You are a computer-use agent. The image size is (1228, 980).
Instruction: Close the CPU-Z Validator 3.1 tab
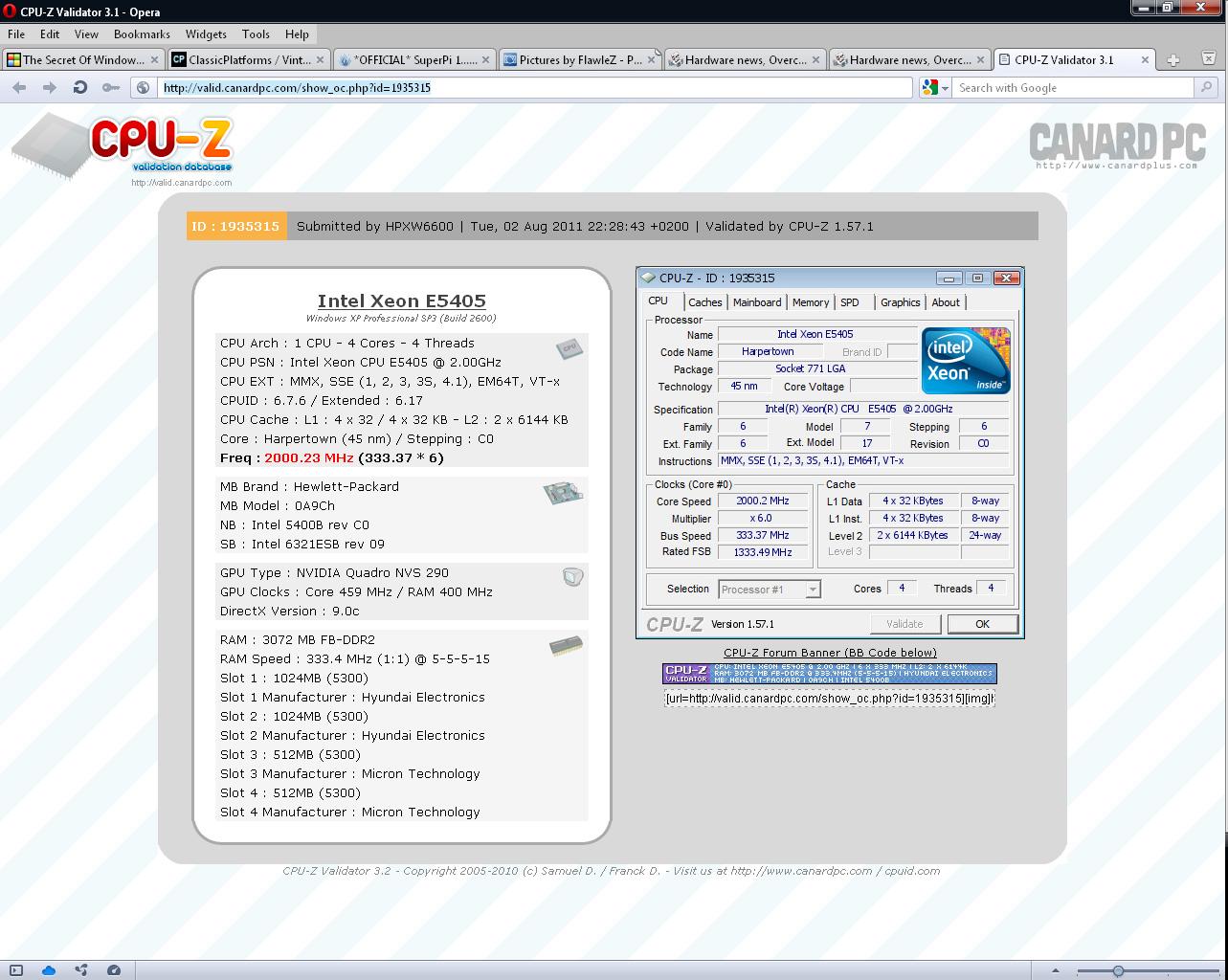coord(1145,59)
